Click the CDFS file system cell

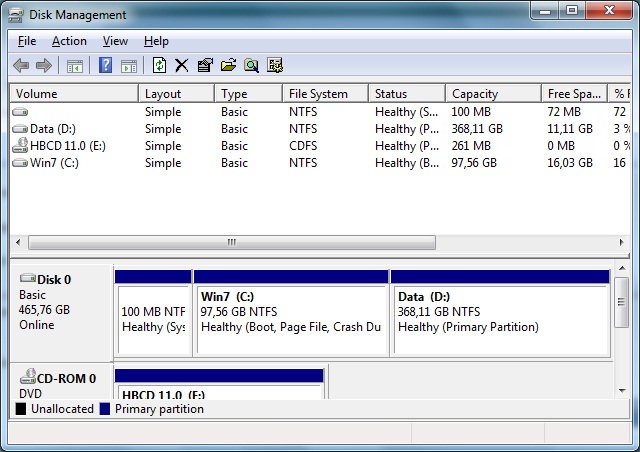point(303,146)
